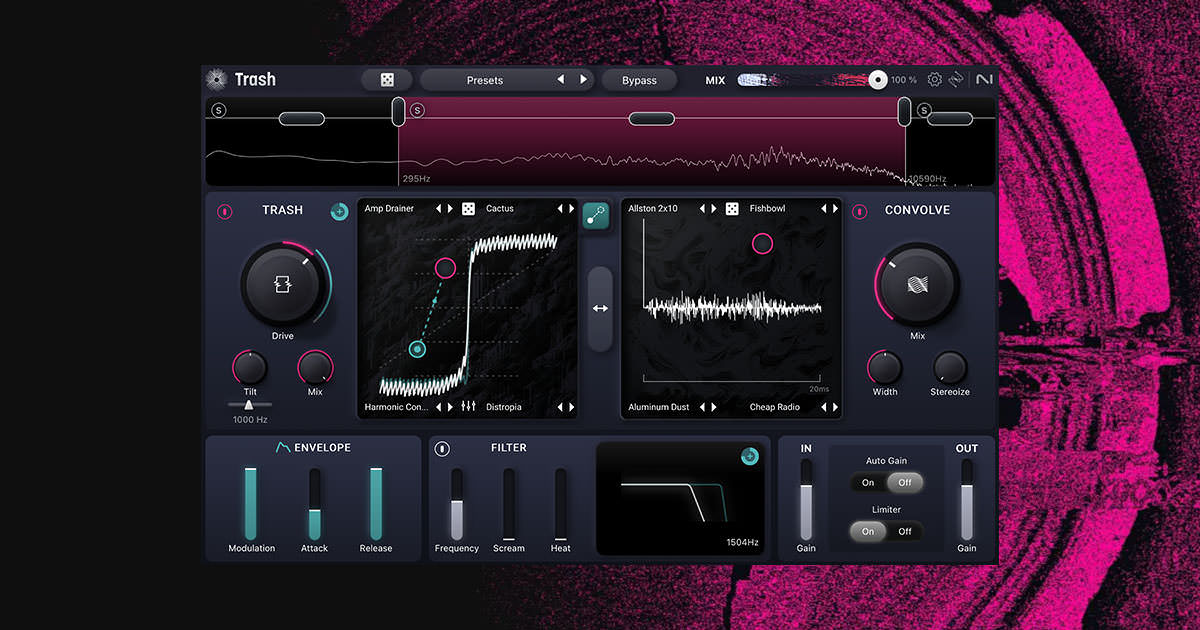The height and width of the screenshot is (630, 1200).
Task: Click the Stereoize knob
Action: pos(949,368)
